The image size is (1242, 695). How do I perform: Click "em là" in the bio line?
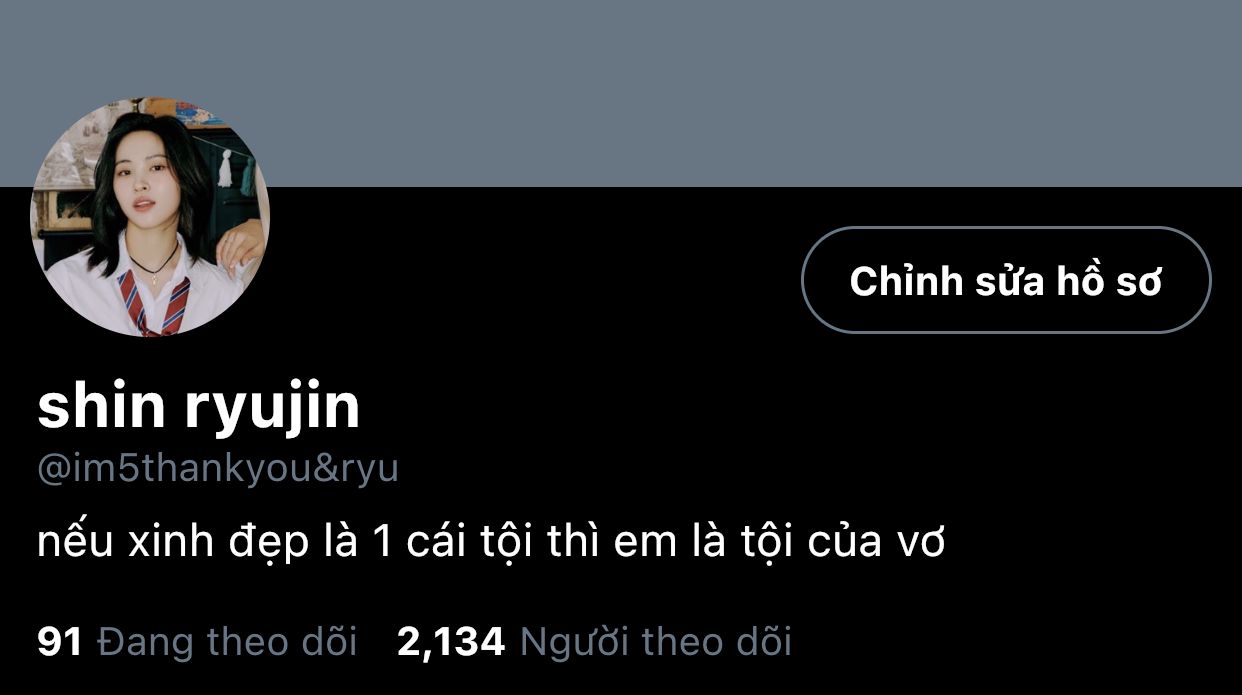click(x=658, y=542)
